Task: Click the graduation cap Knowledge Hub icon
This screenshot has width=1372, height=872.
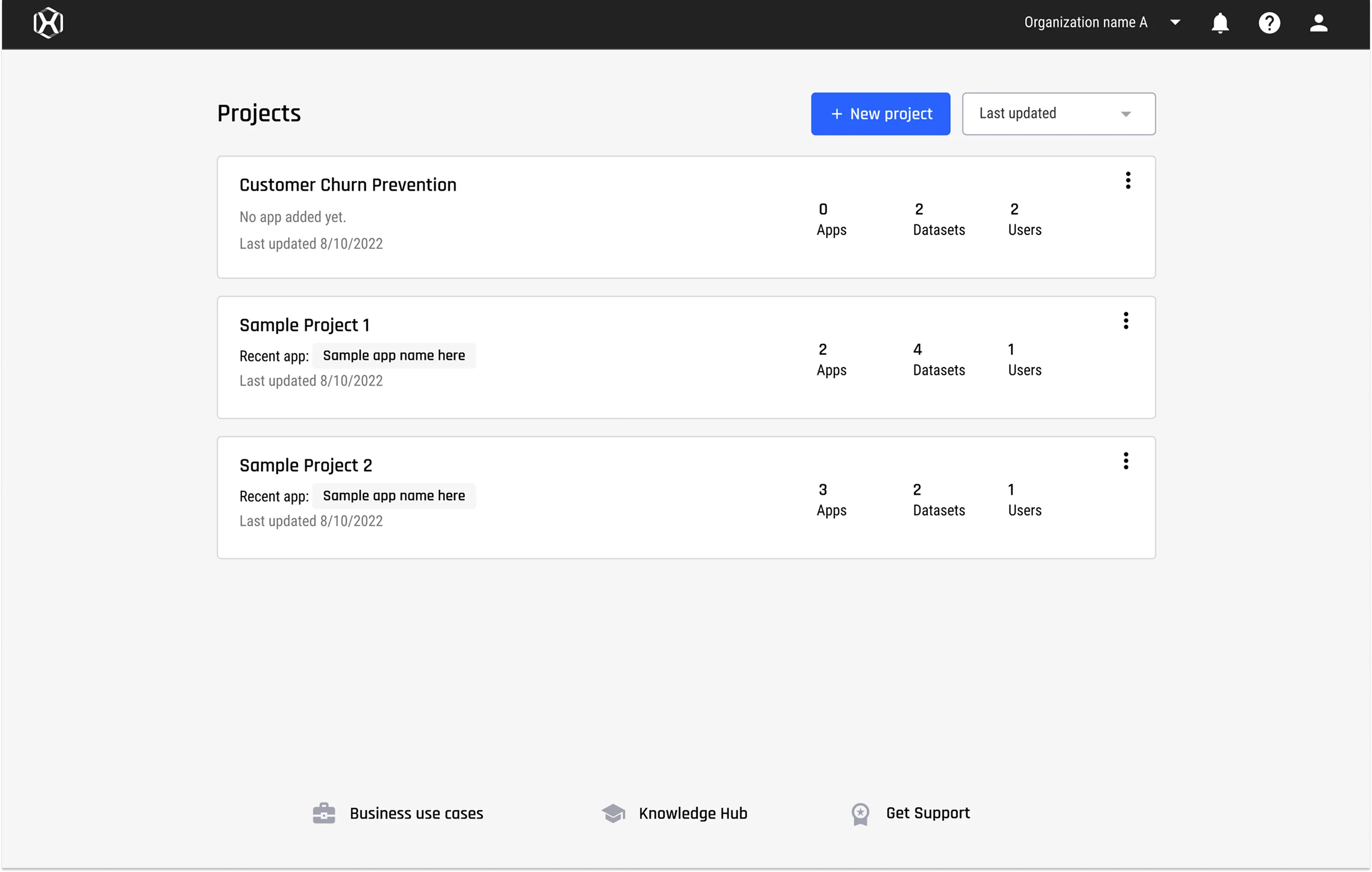Action: (613, 813)
